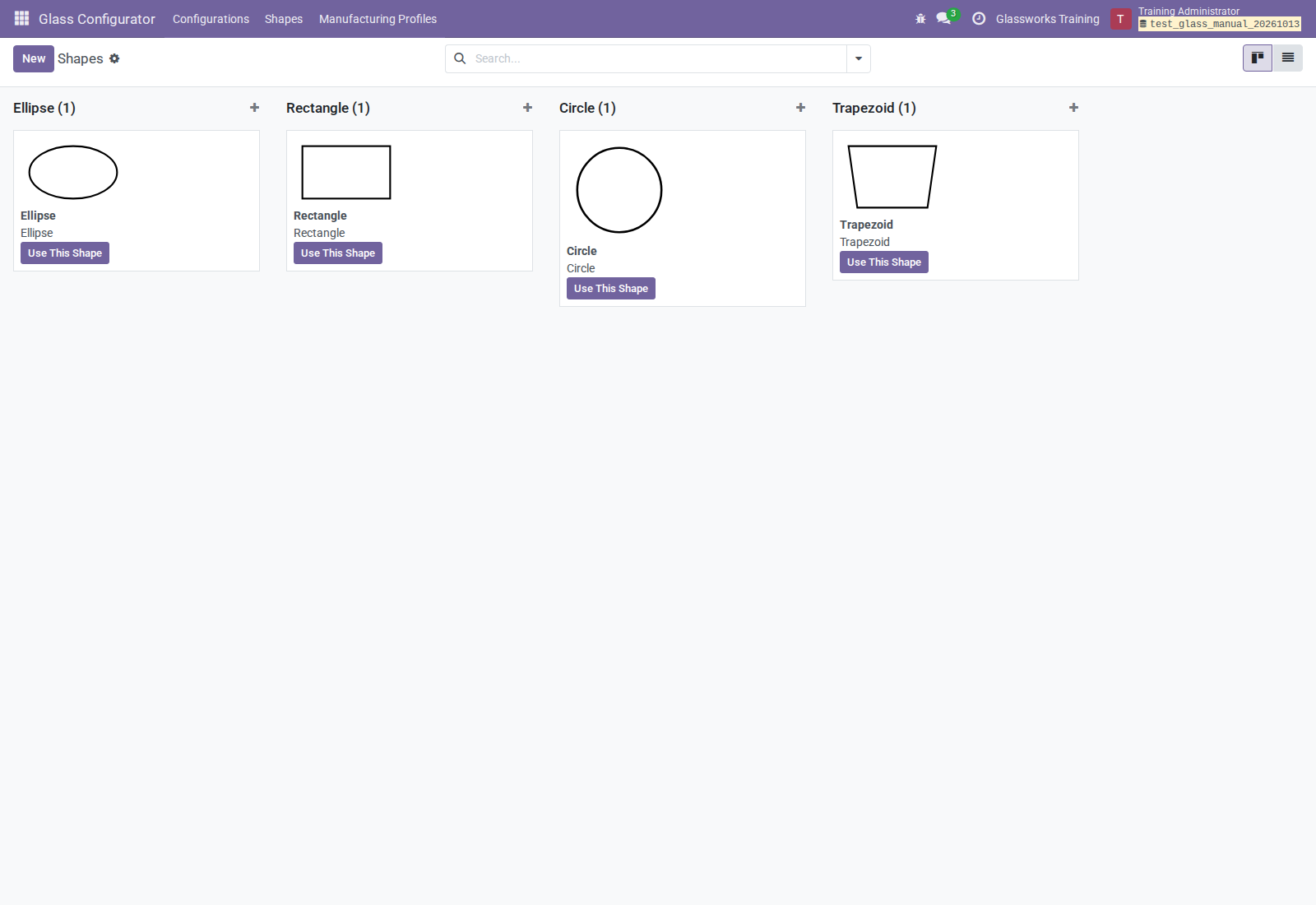This screenshot has height=905, width=1316.
Task: Open the trapezoid shape preview image
Action: [892, 177]
